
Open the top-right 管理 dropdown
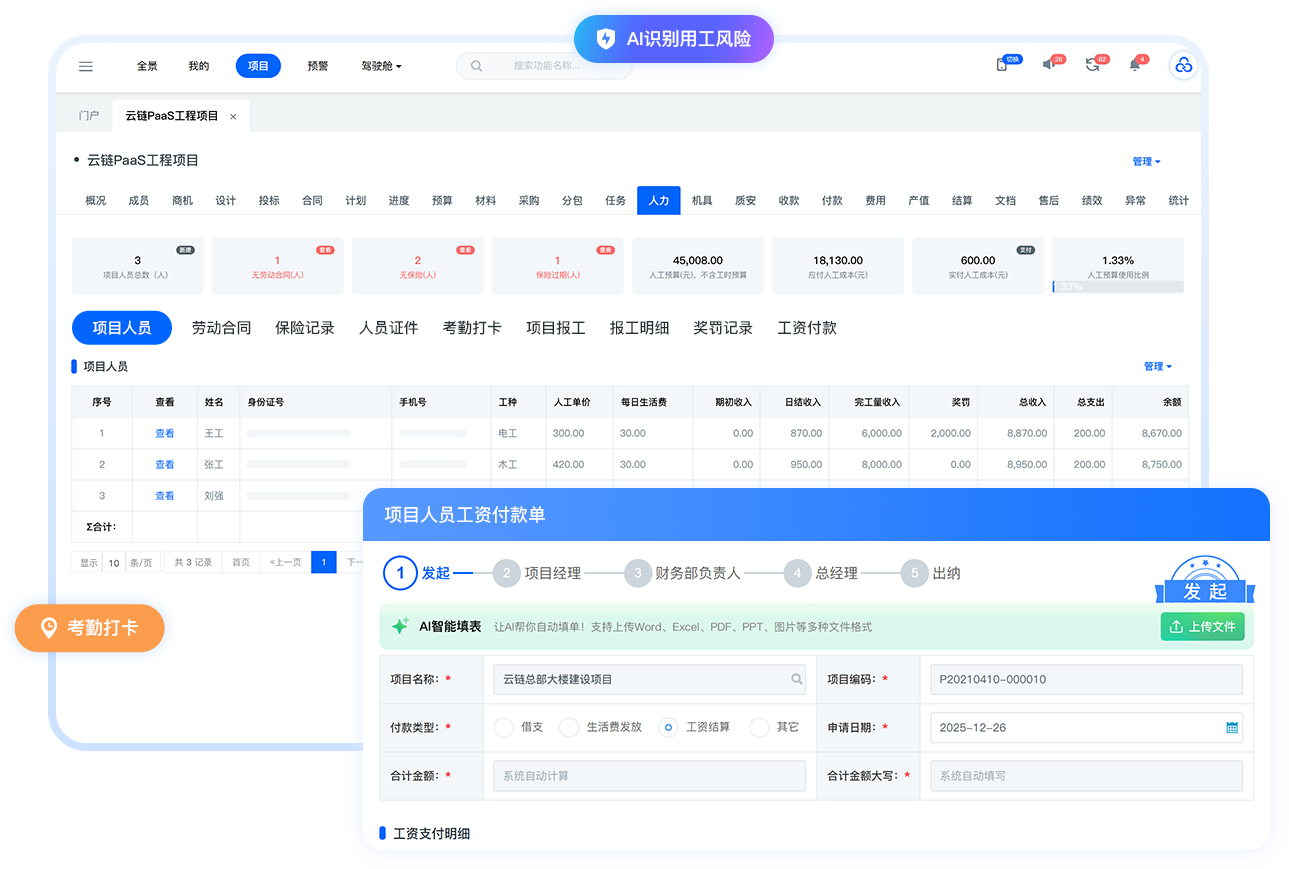point(1146,161)
